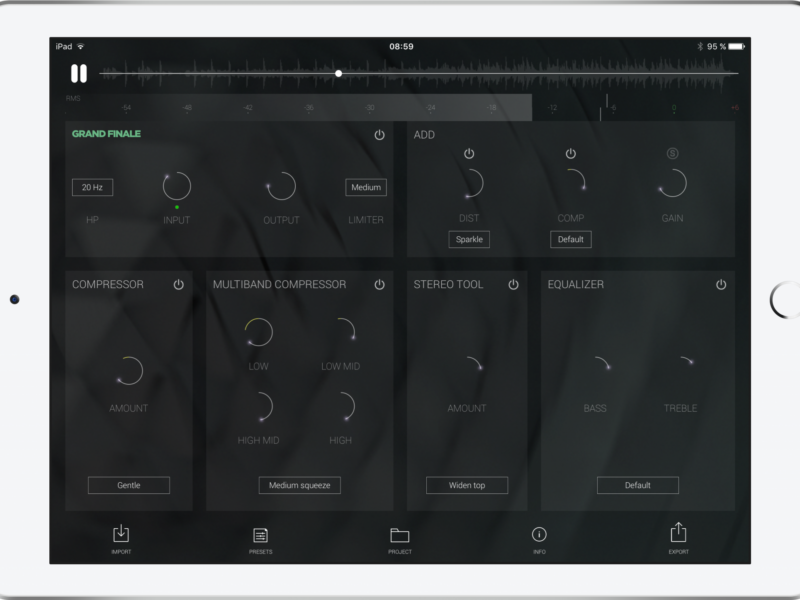Screen dimensions: 800x600
Task: Open the Info icon
Action: click(x=539, y=534)
